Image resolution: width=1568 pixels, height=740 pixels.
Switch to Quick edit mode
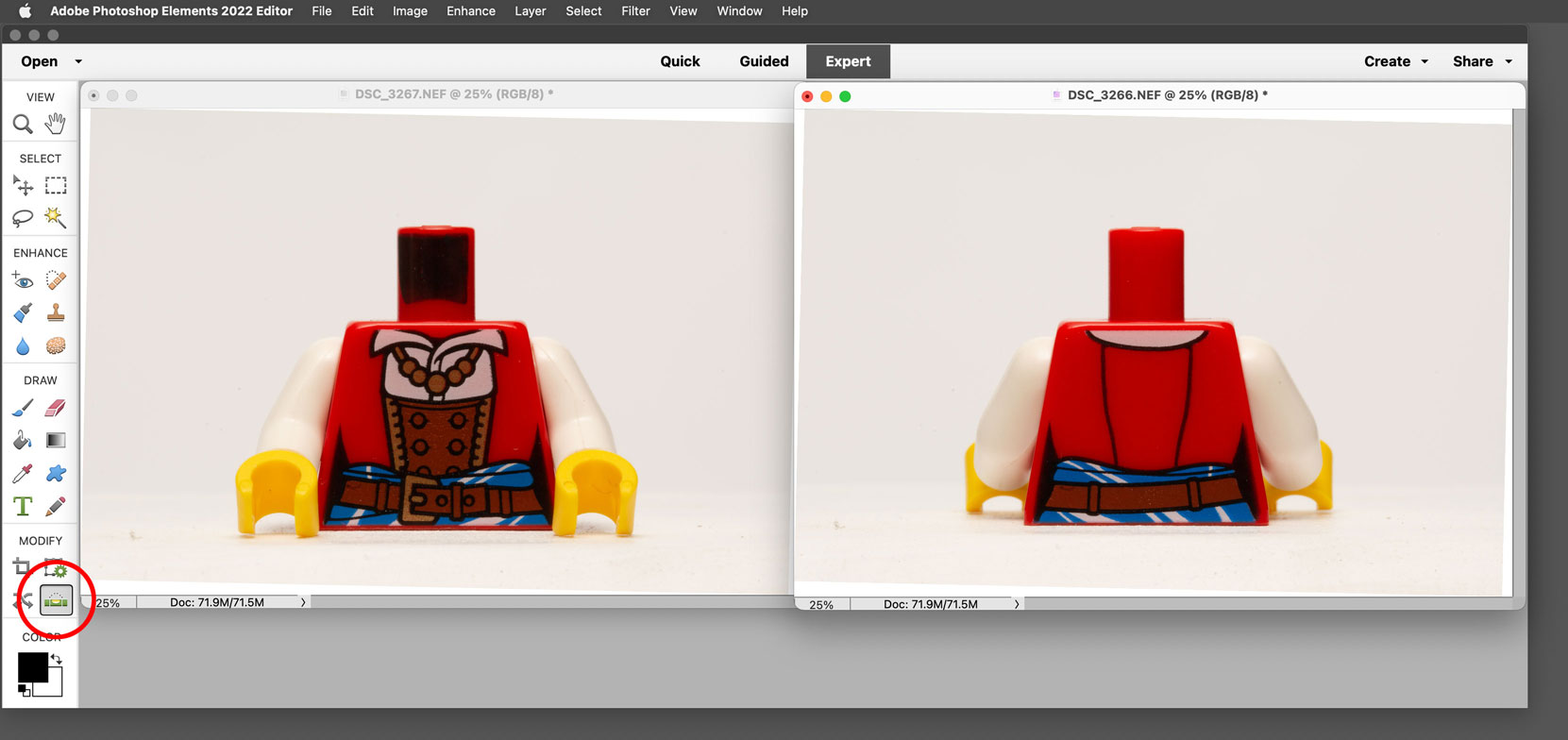click(x=680, y=61)
